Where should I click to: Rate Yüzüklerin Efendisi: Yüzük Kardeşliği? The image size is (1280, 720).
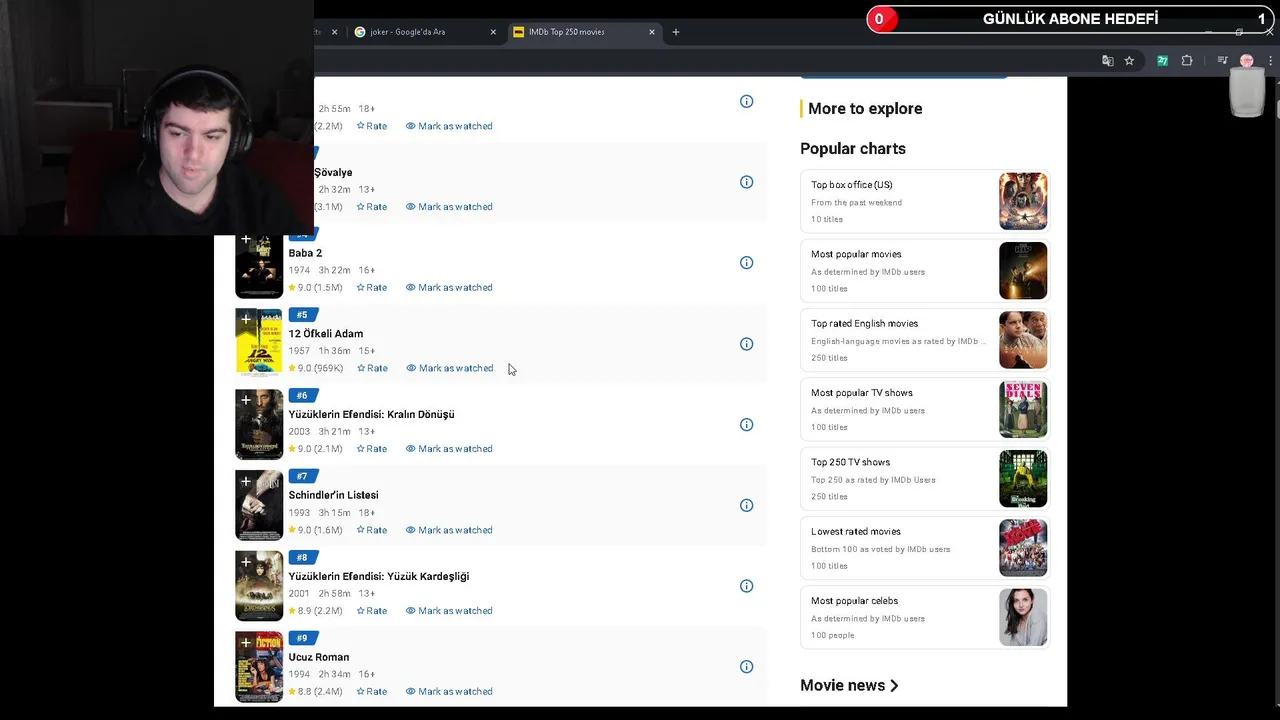372,611
